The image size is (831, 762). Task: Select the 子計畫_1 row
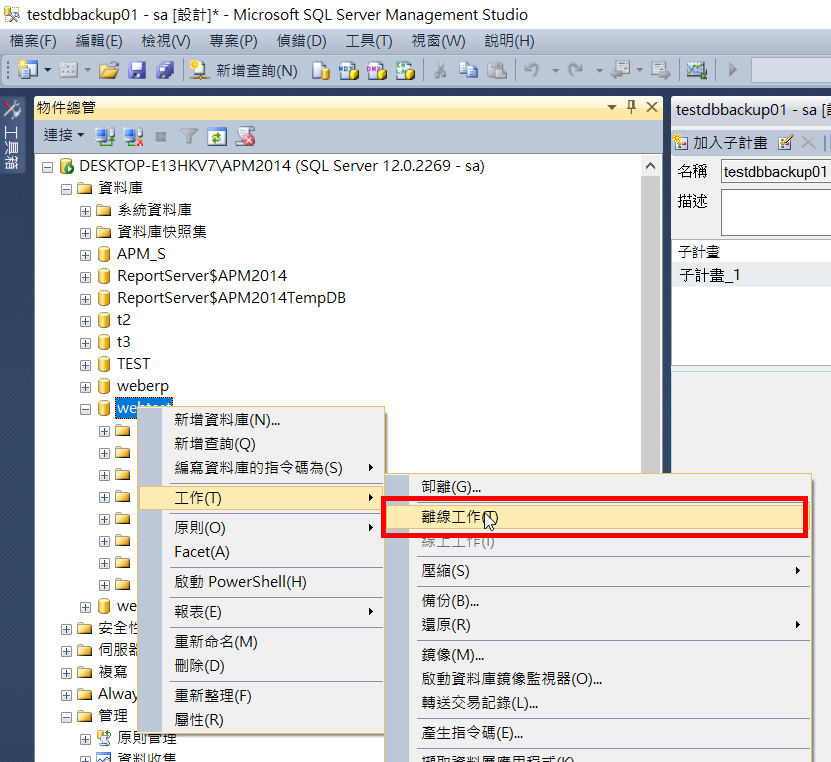pyautogui.click(x=752, y=276)
